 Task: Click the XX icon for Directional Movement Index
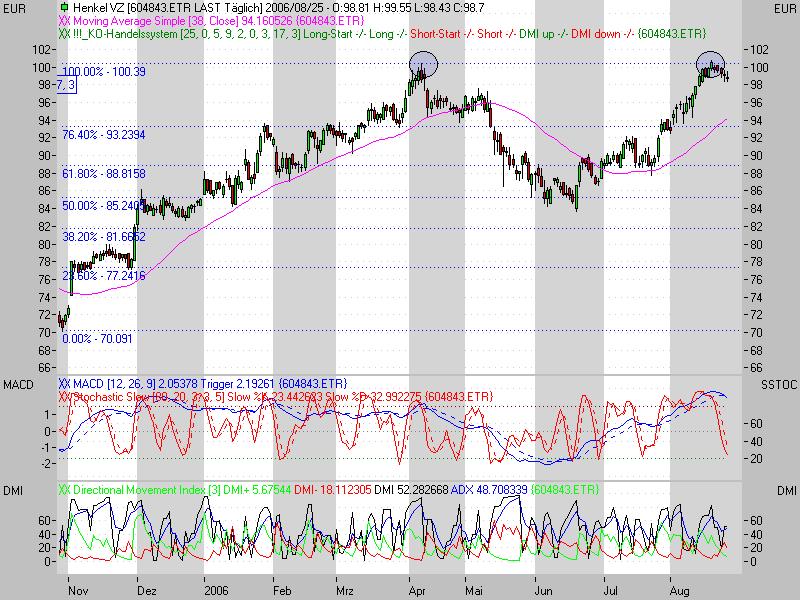[62, 489]
